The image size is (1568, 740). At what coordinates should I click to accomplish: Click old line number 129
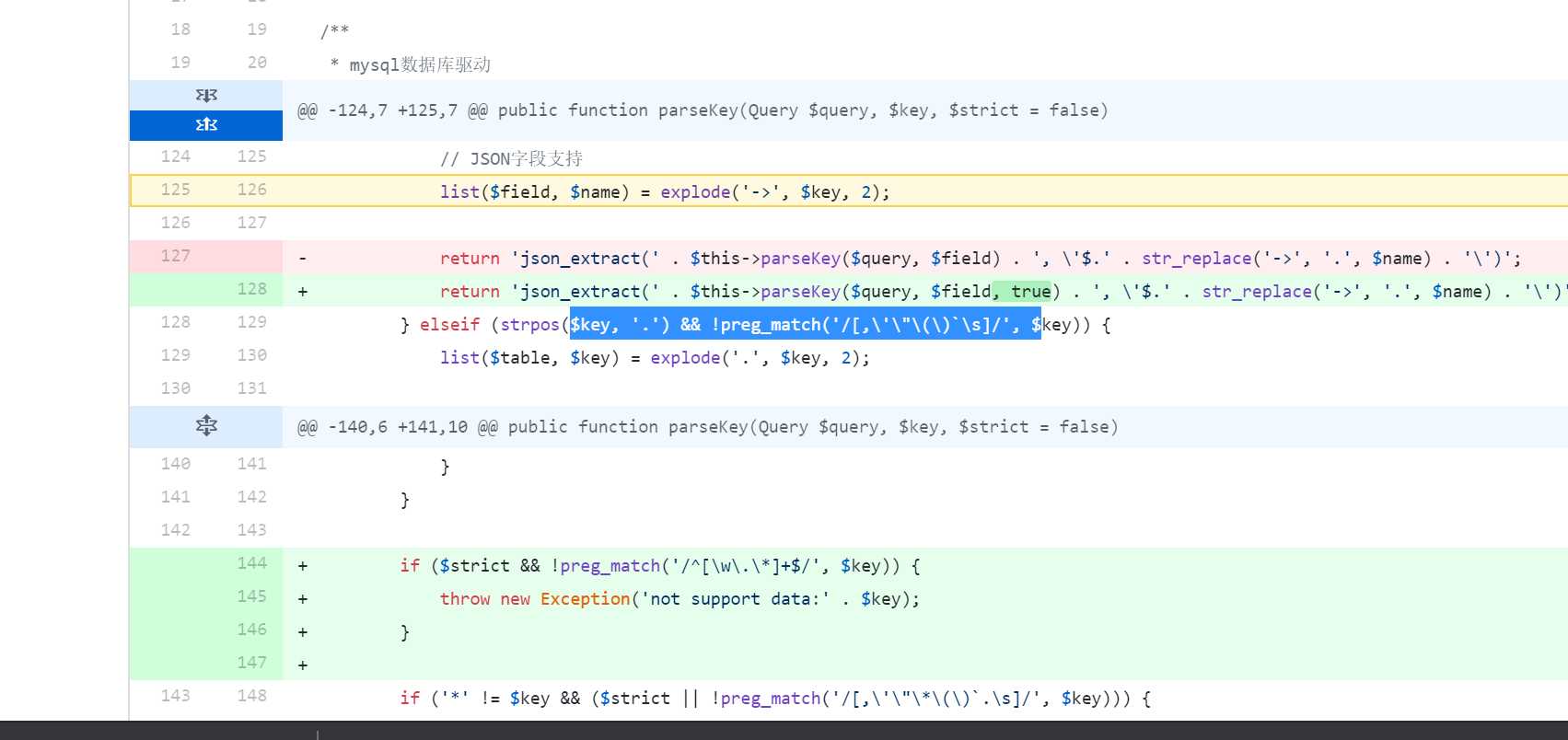pyautogui.click(x=175, y=355)
